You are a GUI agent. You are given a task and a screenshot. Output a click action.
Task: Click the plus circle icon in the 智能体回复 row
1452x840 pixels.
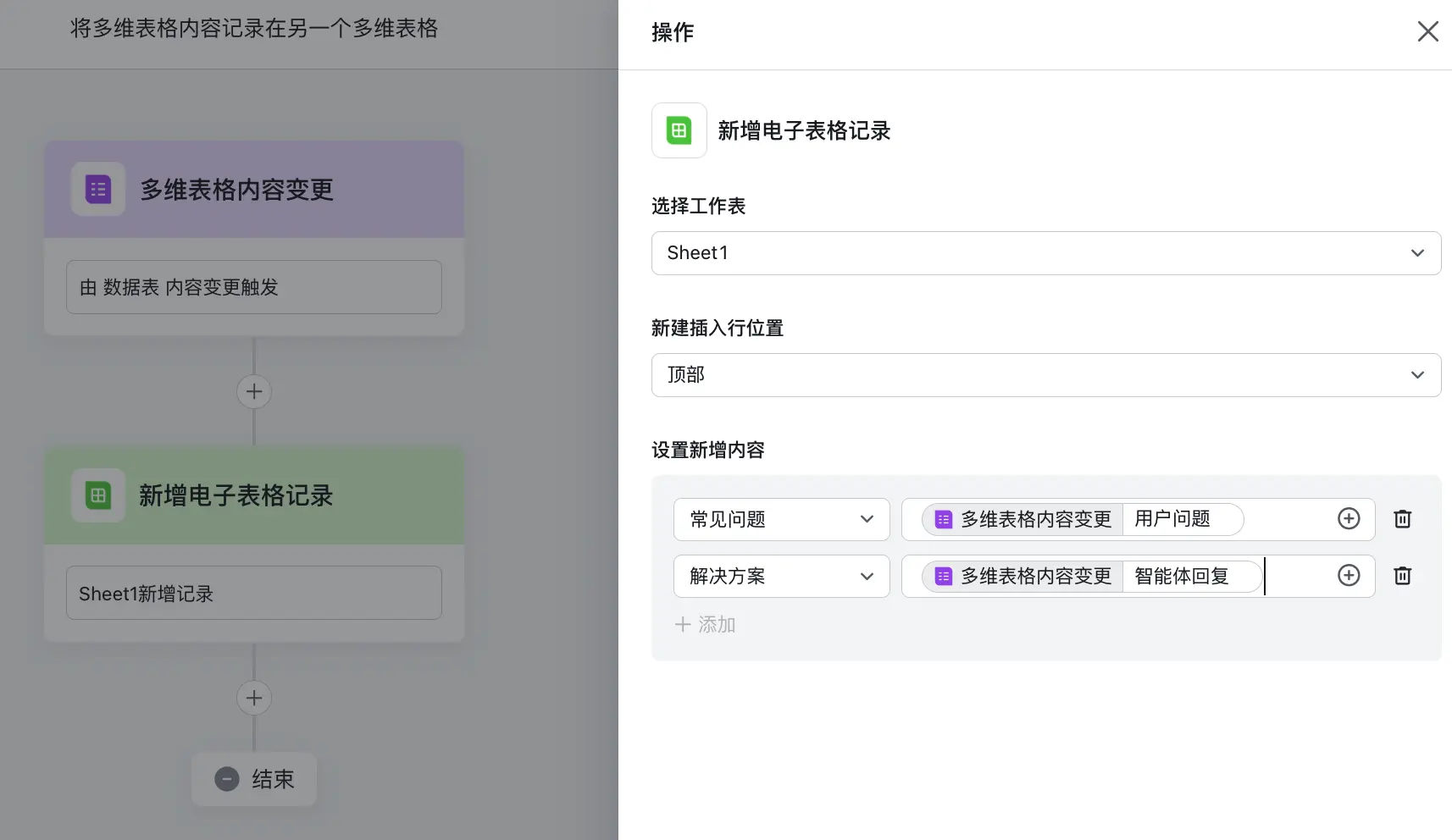tap(1348, 575)
